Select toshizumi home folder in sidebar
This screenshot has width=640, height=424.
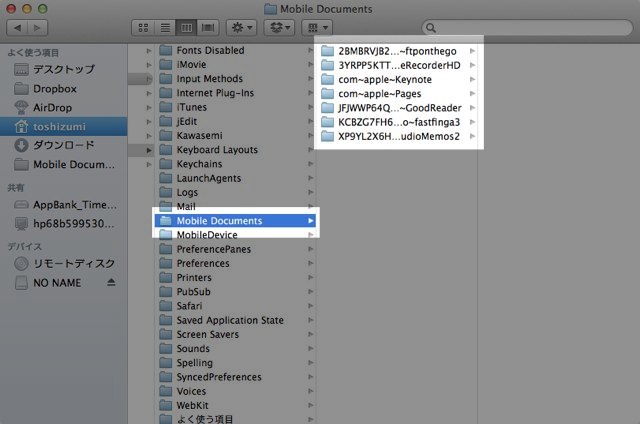click(64, 127)
